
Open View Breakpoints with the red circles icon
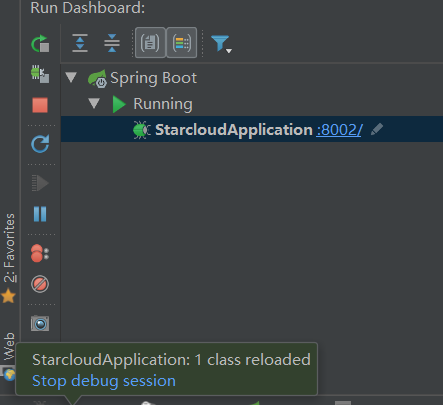coord(40,253)
